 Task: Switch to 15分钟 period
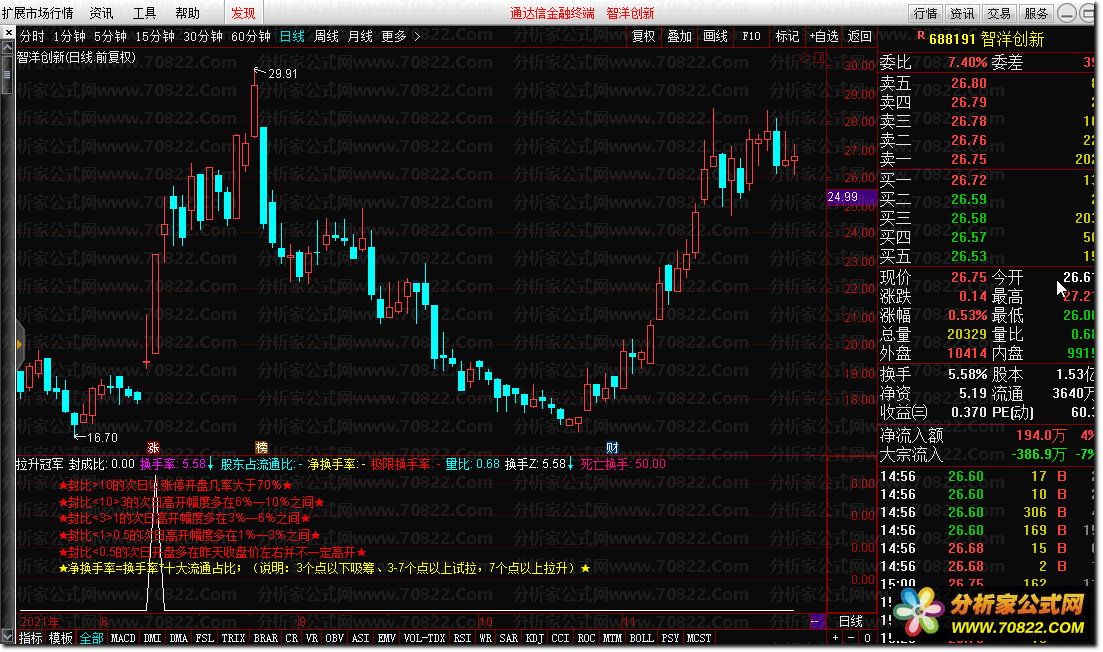pyautogui.click(x=155, y=37)
